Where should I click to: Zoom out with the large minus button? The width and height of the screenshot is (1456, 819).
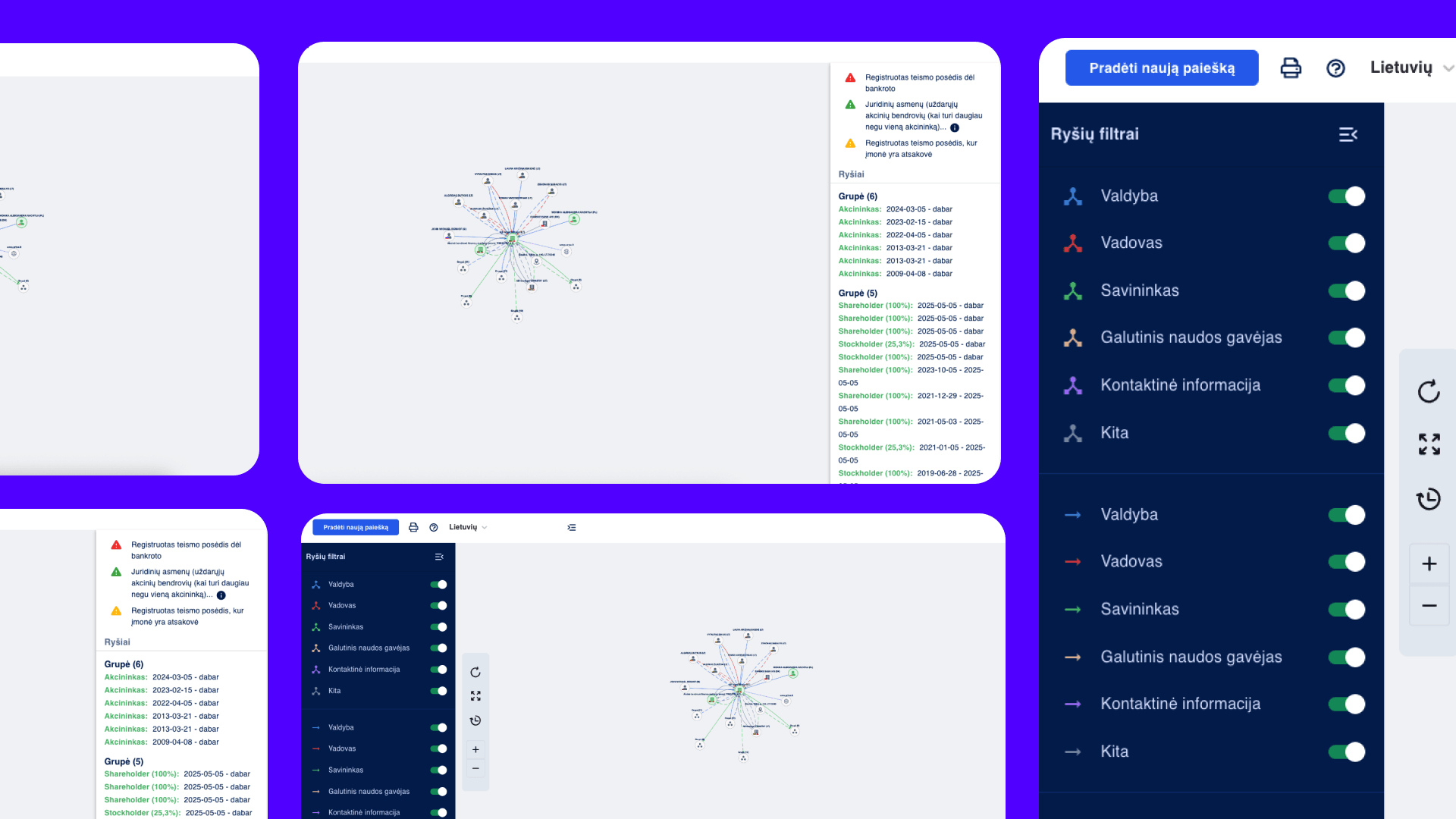click(1429, 605)
